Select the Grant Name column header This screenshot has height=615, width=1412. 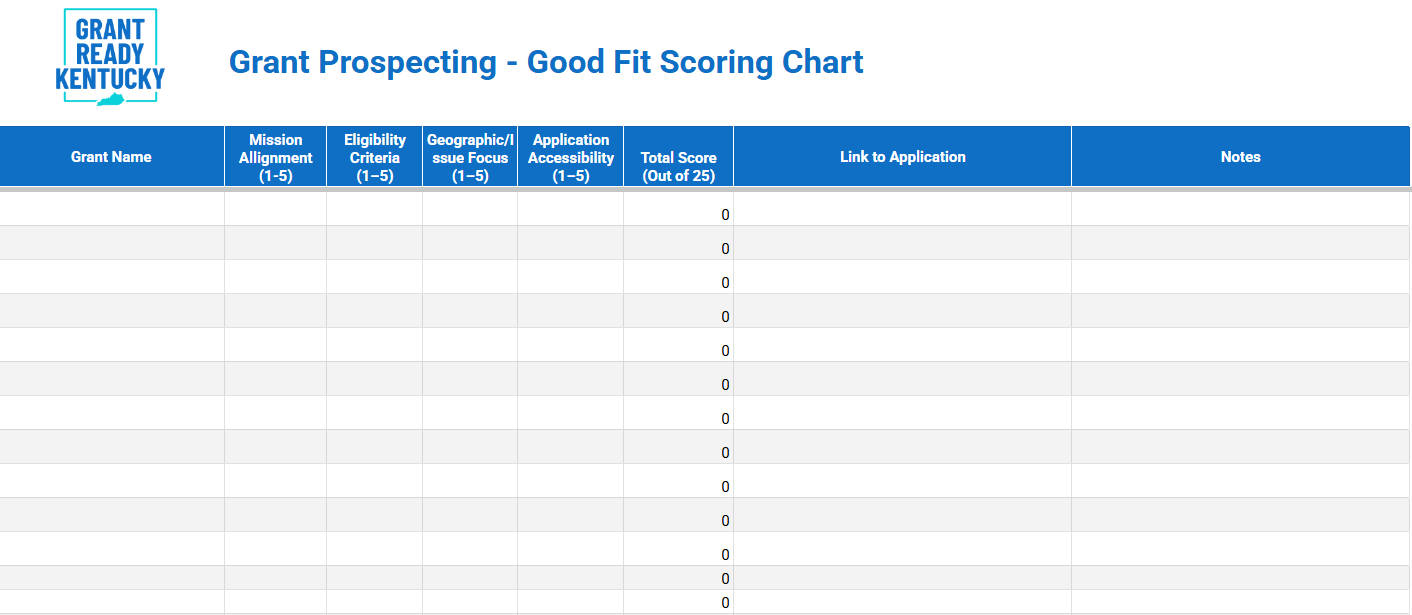111,157
